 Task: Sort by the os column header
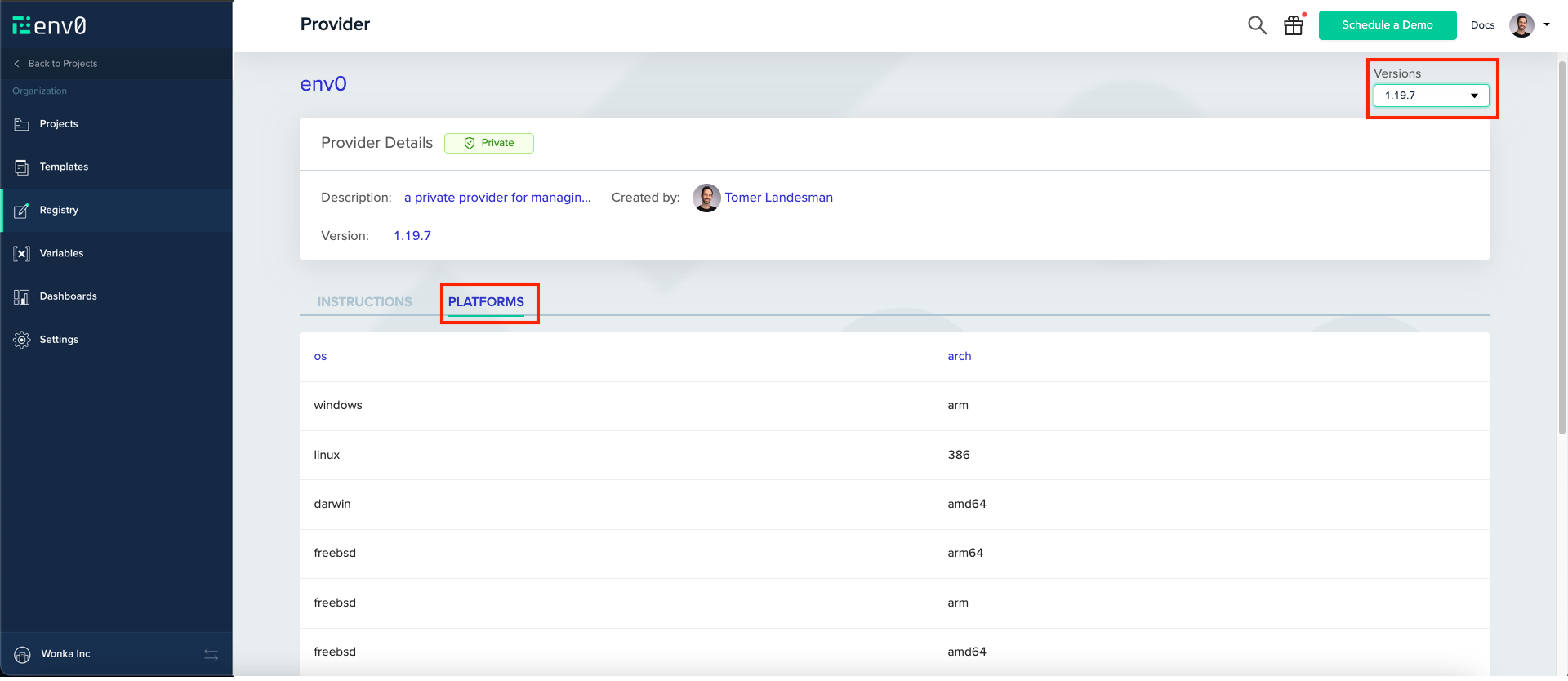(320, 357)
